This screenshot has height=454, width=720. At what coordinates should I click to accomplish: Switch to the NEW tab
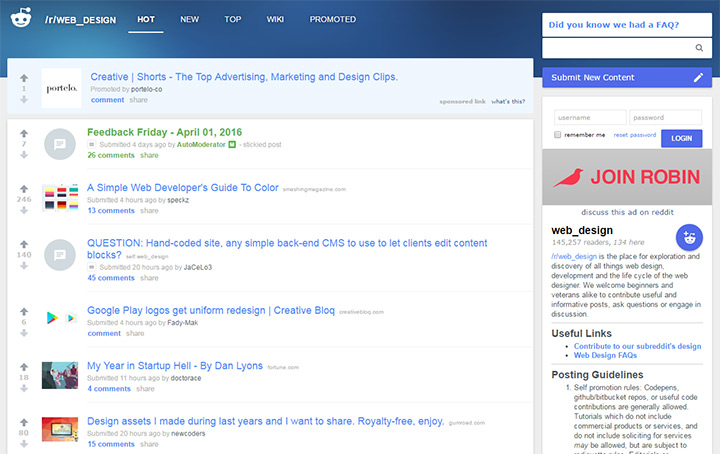coord(190,19)
